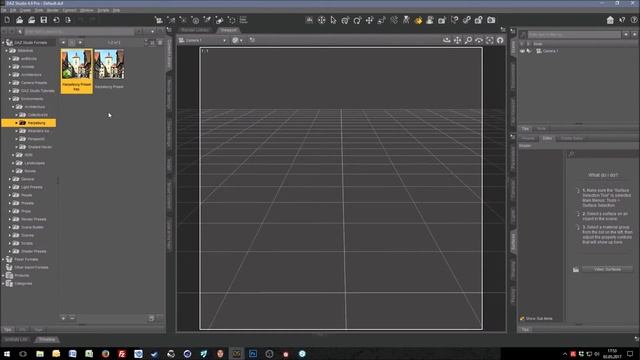
Task: Open the File menu
Action: (4, 10)
